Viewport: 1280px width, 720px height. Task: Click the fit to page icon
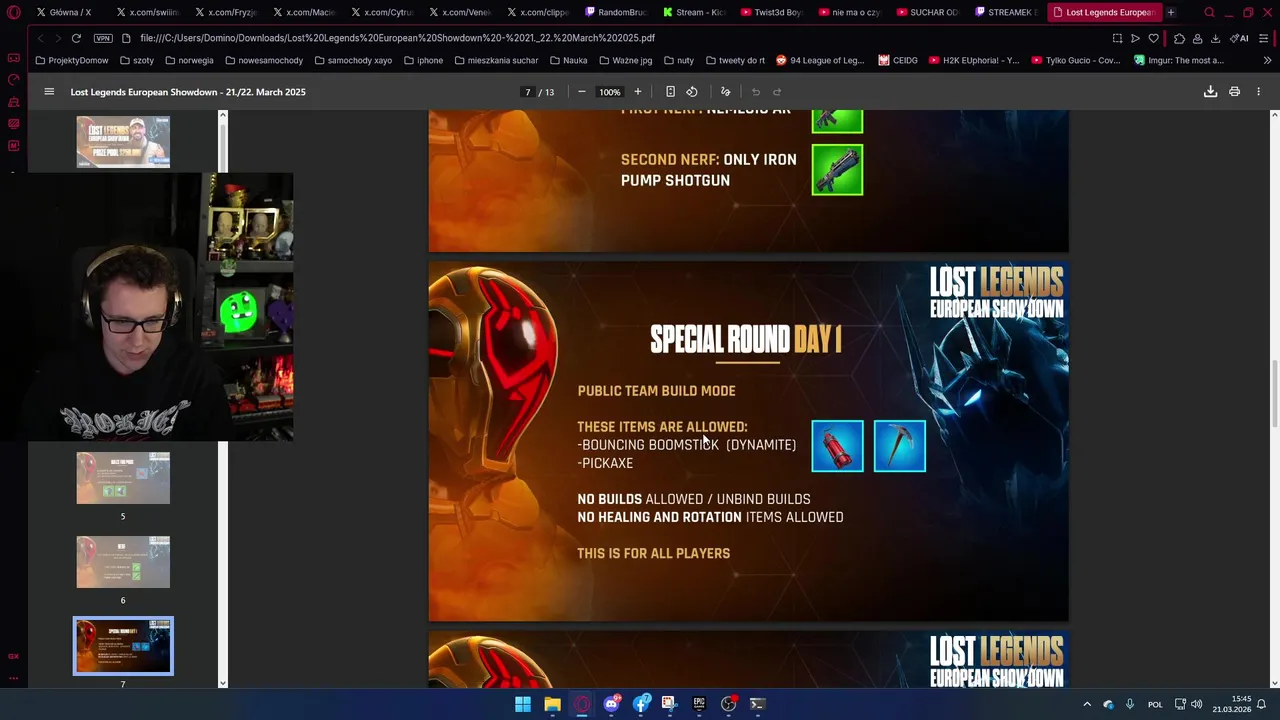coord(670,92)
